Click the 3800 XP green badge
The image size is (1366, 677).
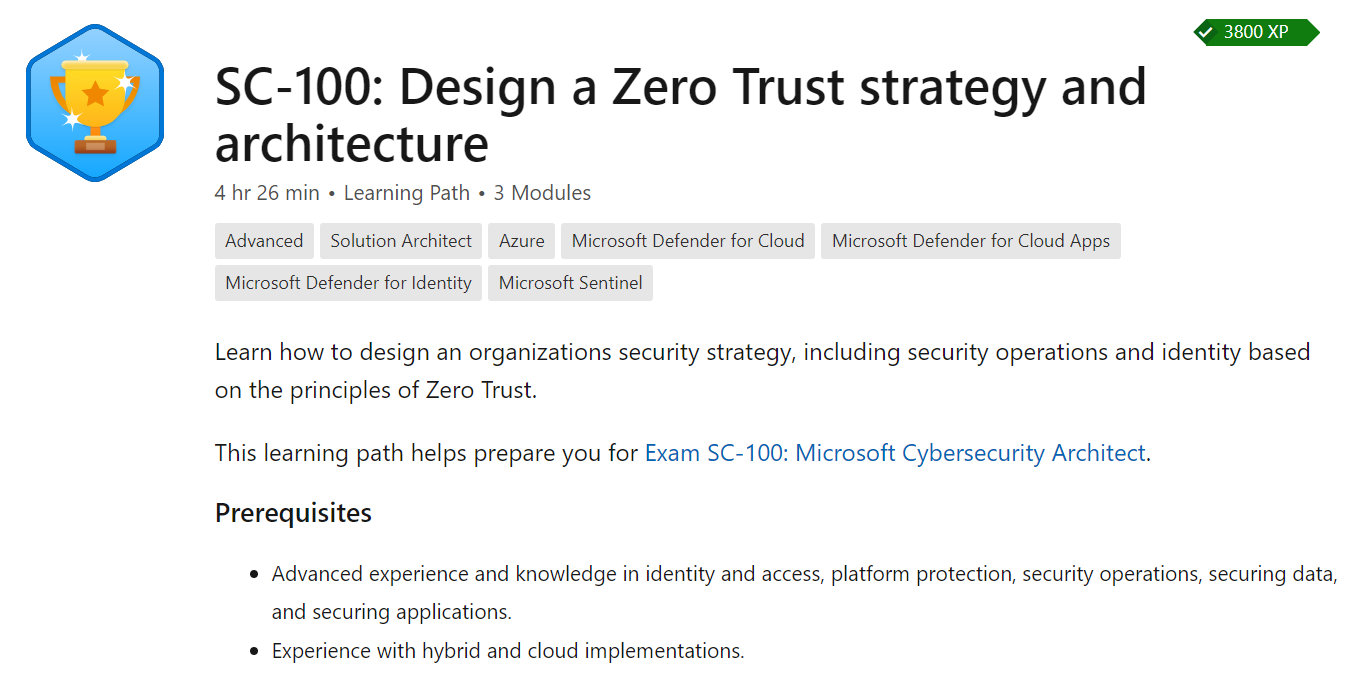(x=1256, y=32)
